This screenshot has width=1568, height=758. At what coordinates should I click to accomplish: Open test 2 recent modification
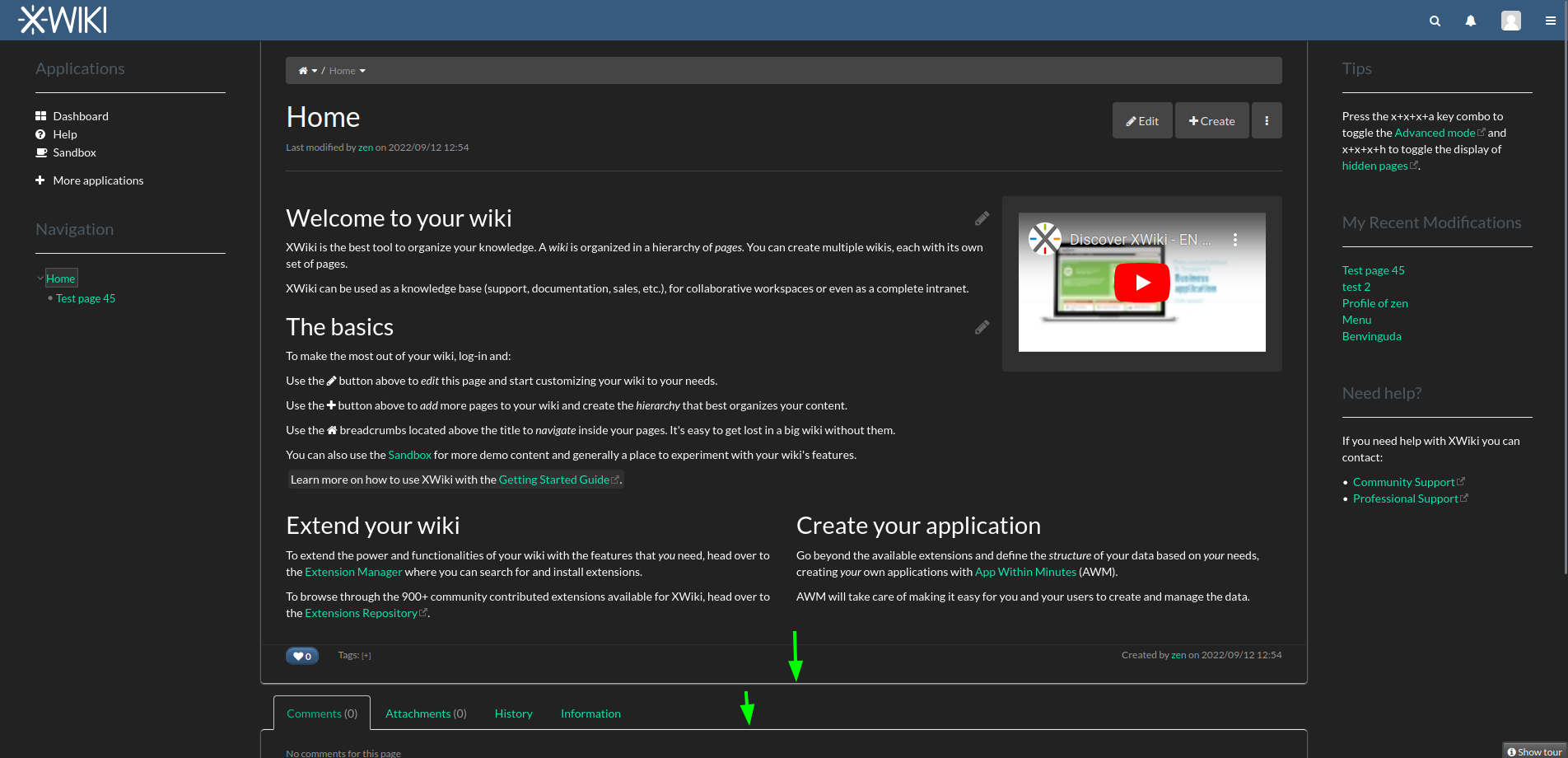[1356, 287]
